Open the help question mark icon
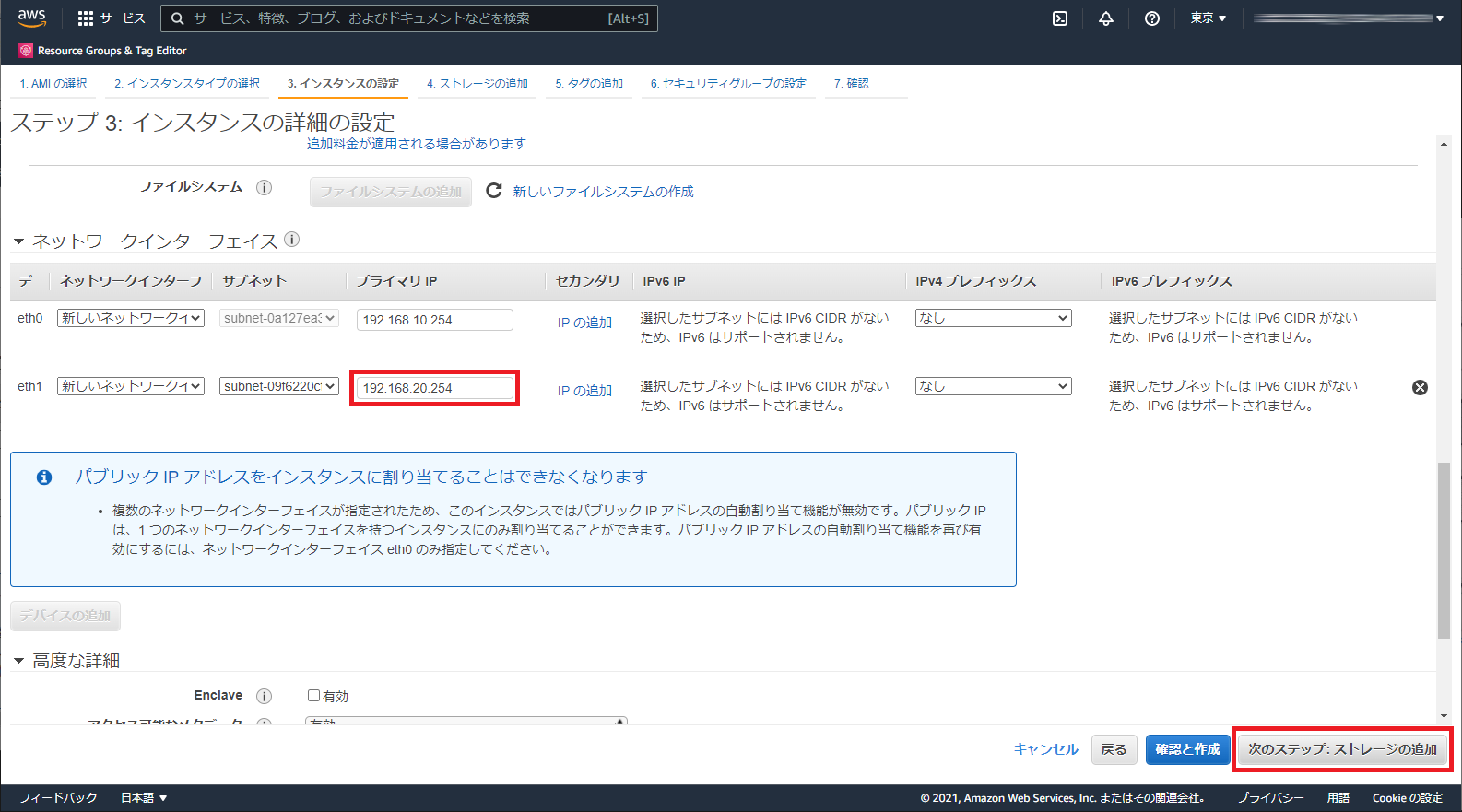Screen dimensions: 1462x812 tap(1152, 18)
